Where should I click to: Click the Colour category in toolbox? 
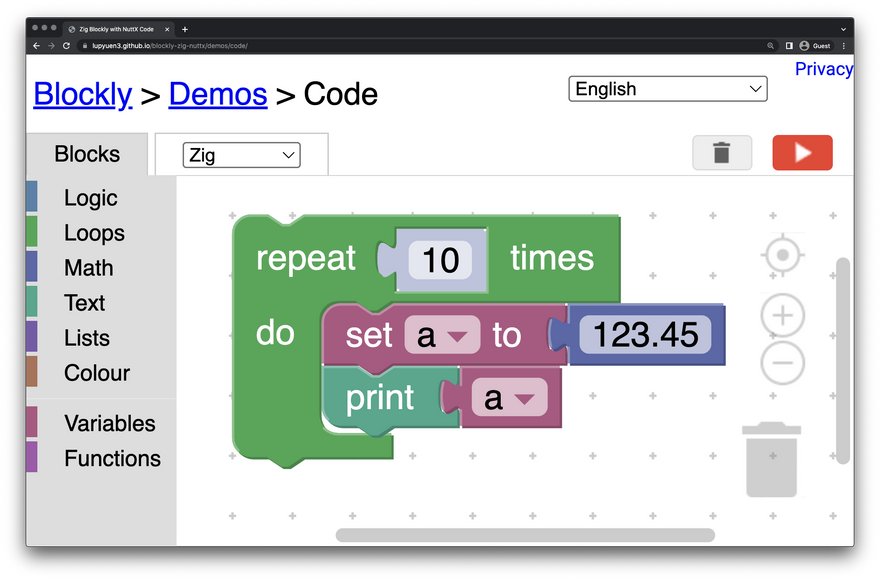[96, 373]
